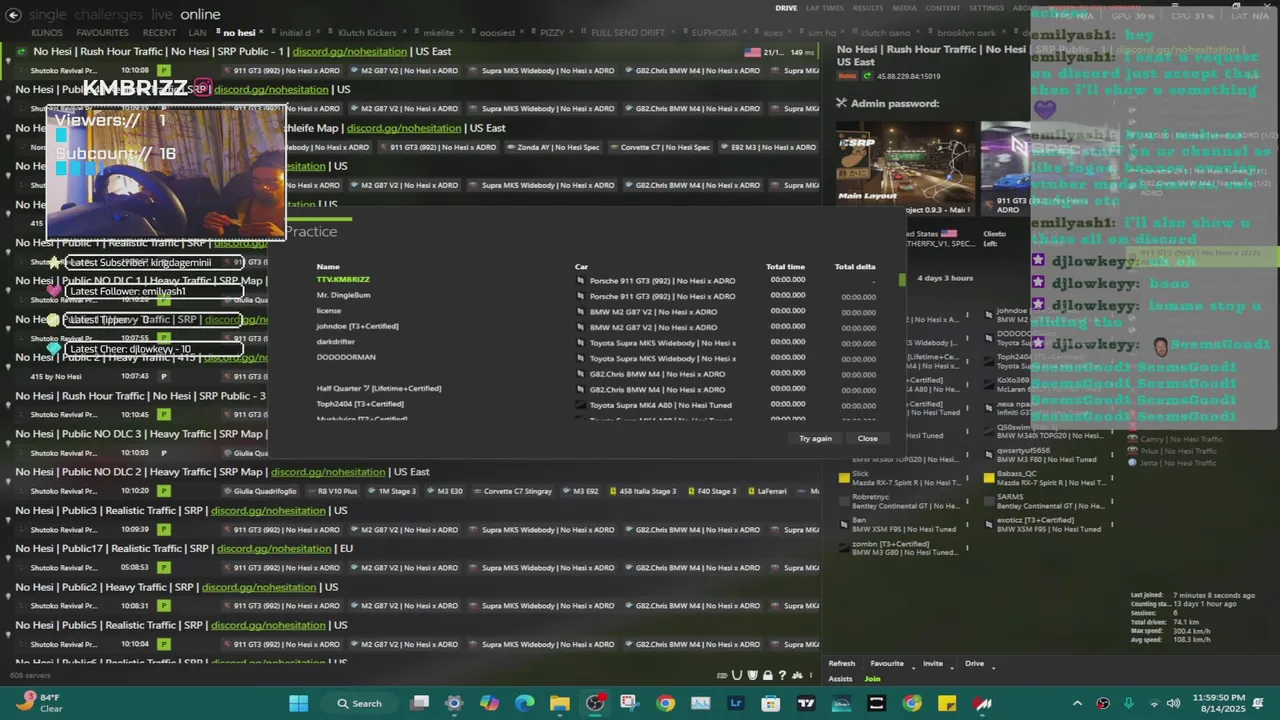
Task: Select Mr. DingleBum row in Practice results
Action: tap(595, 296)
